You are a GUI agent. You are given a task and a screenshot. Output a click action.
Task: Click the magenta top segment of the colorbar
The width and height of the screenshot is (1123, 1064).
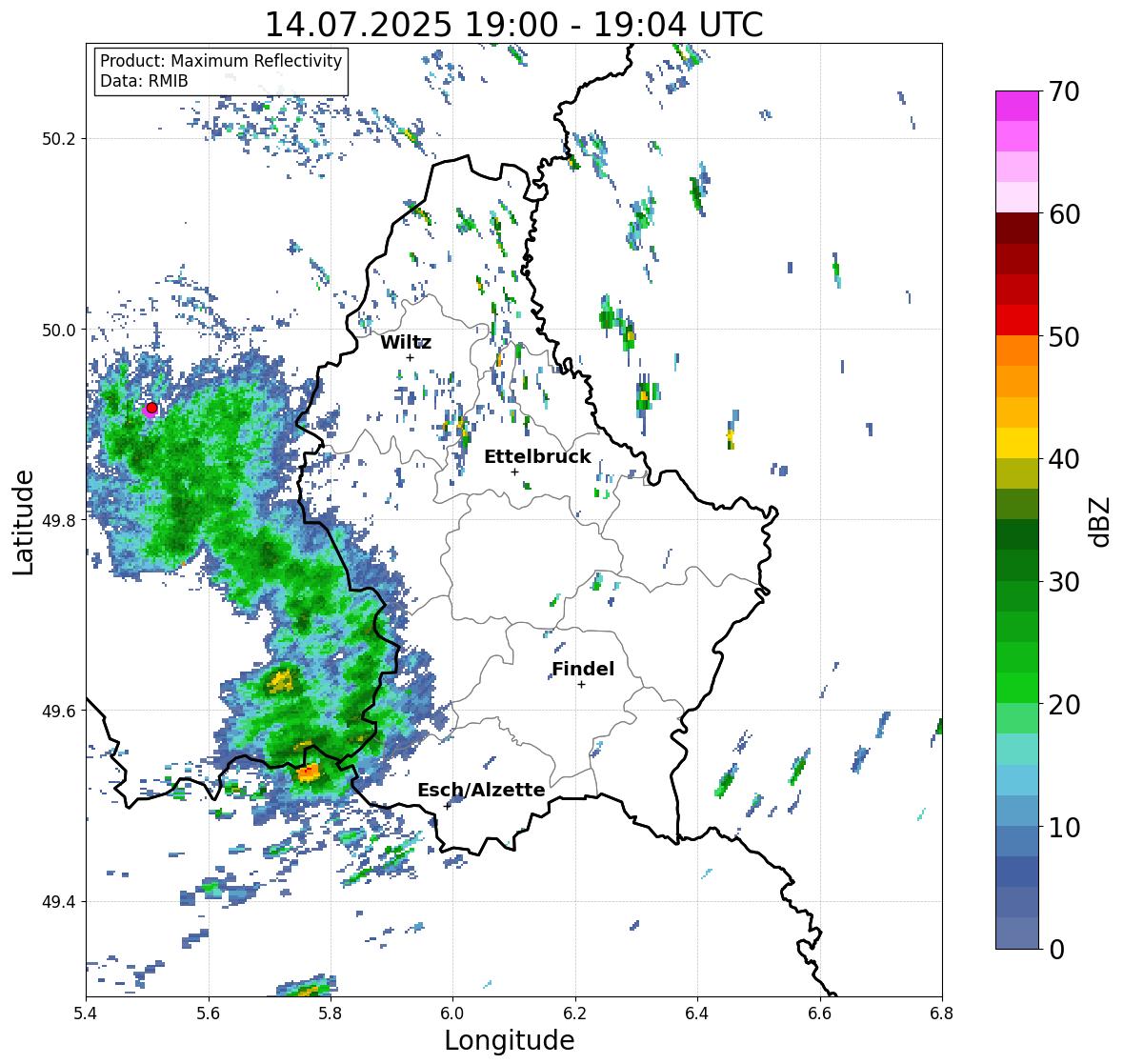click(1017, 106)
